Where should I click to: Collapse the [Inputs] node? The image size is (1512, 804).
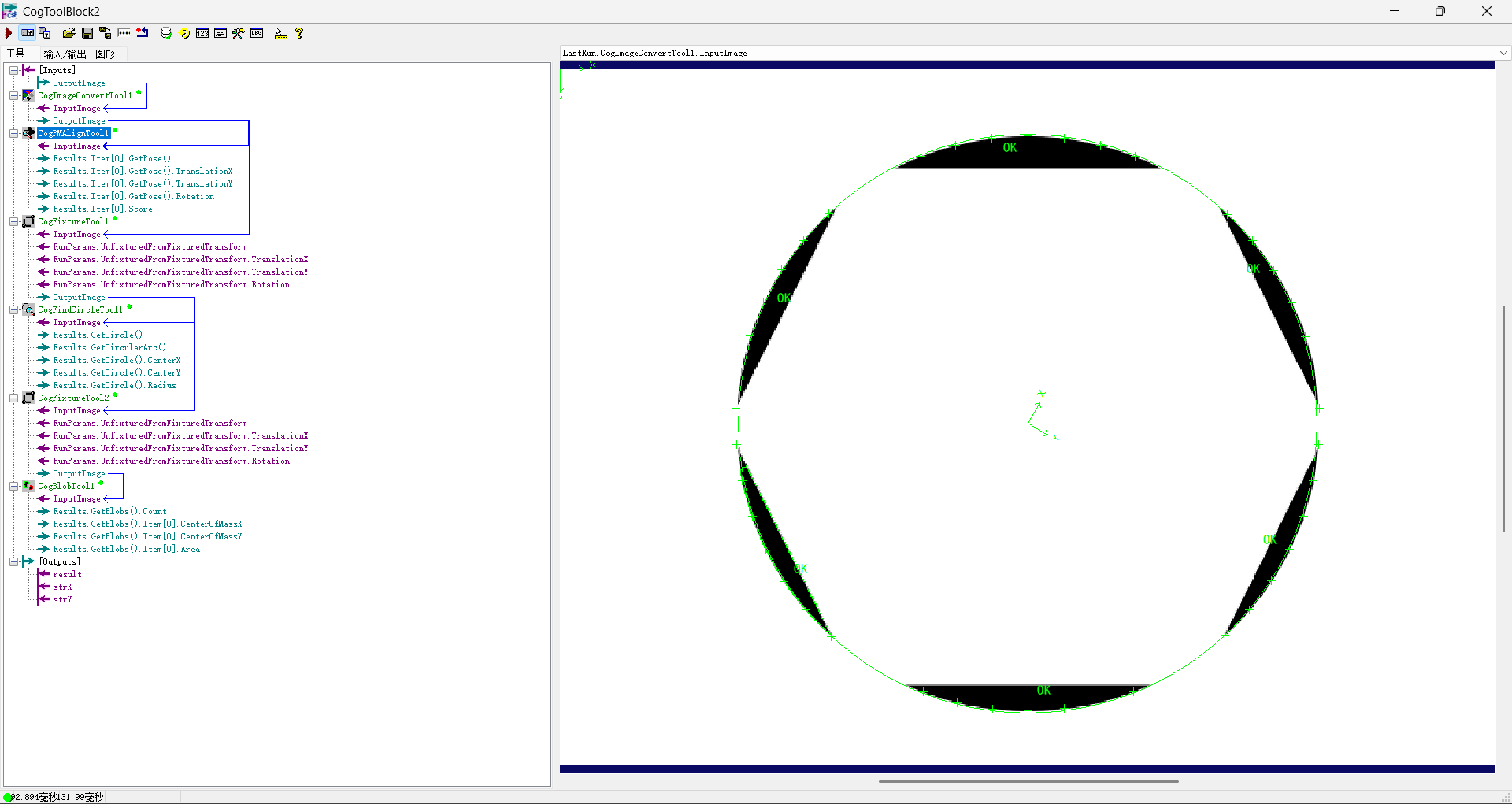(13, 70)
